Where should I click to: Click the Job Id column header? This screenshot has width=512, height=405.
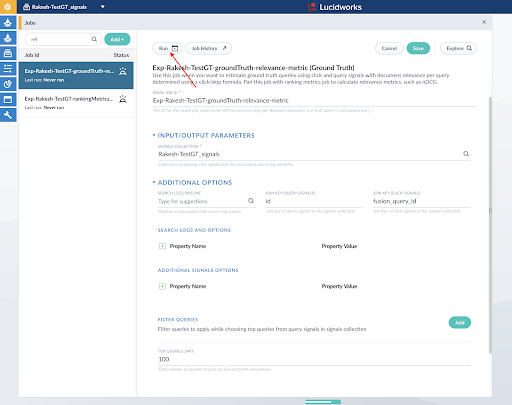pyautogui.click(x=32, y=55)
